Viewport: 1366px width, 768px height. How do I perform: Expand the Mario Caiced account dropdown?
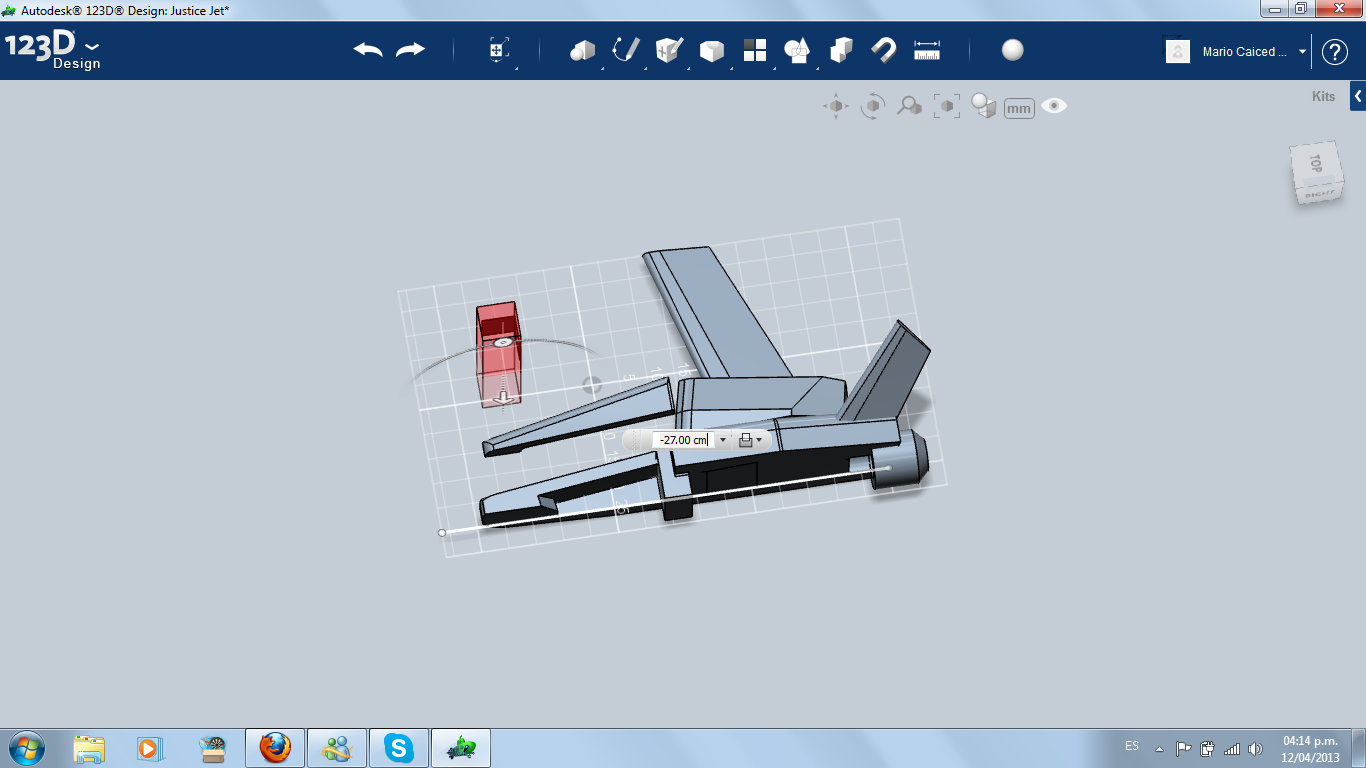click(1303, 52)
